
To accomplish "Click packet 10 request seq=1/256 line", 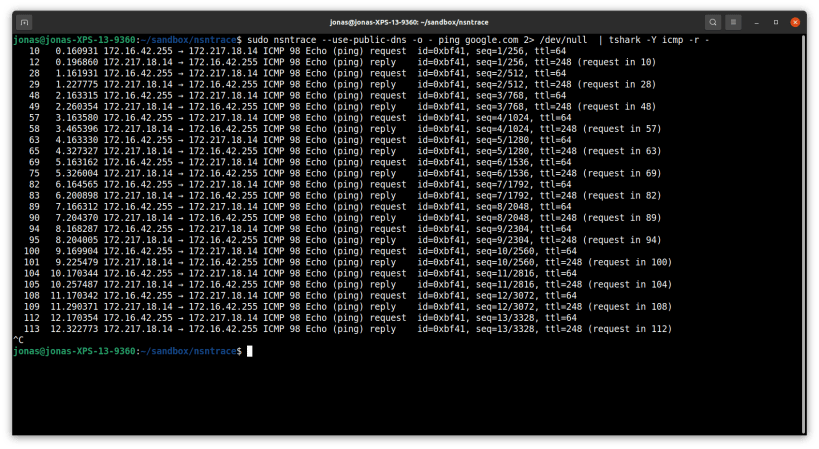I will 297,51.
